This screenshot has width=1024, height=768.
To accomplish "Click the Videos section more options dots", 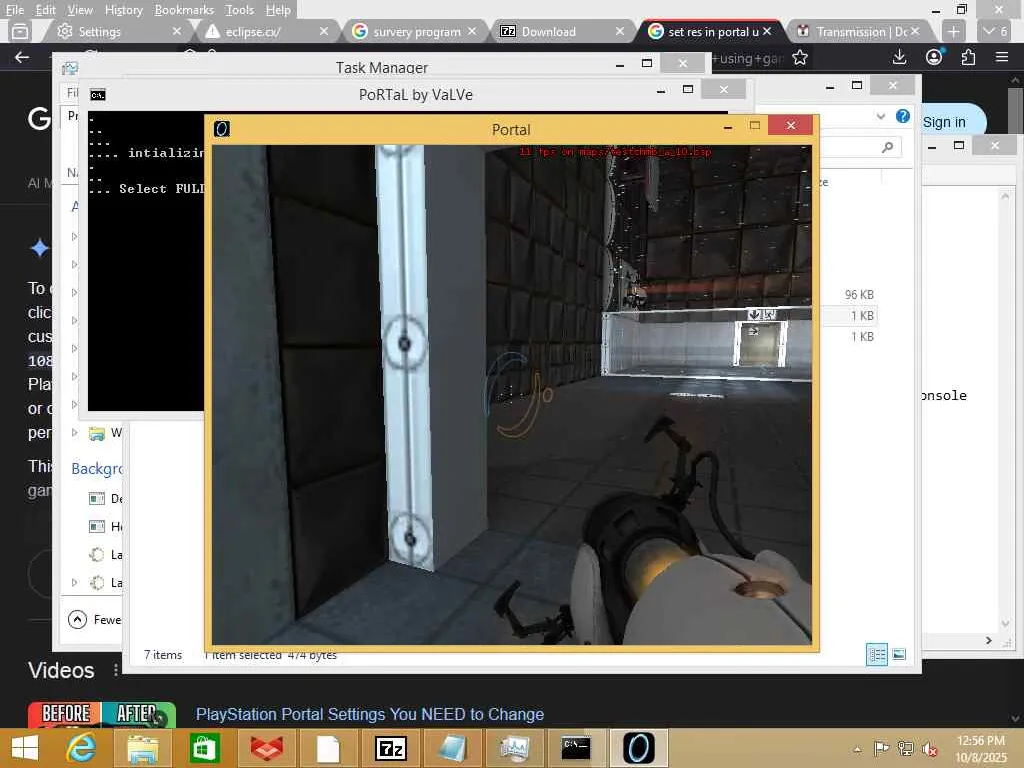I will [116, 670].
